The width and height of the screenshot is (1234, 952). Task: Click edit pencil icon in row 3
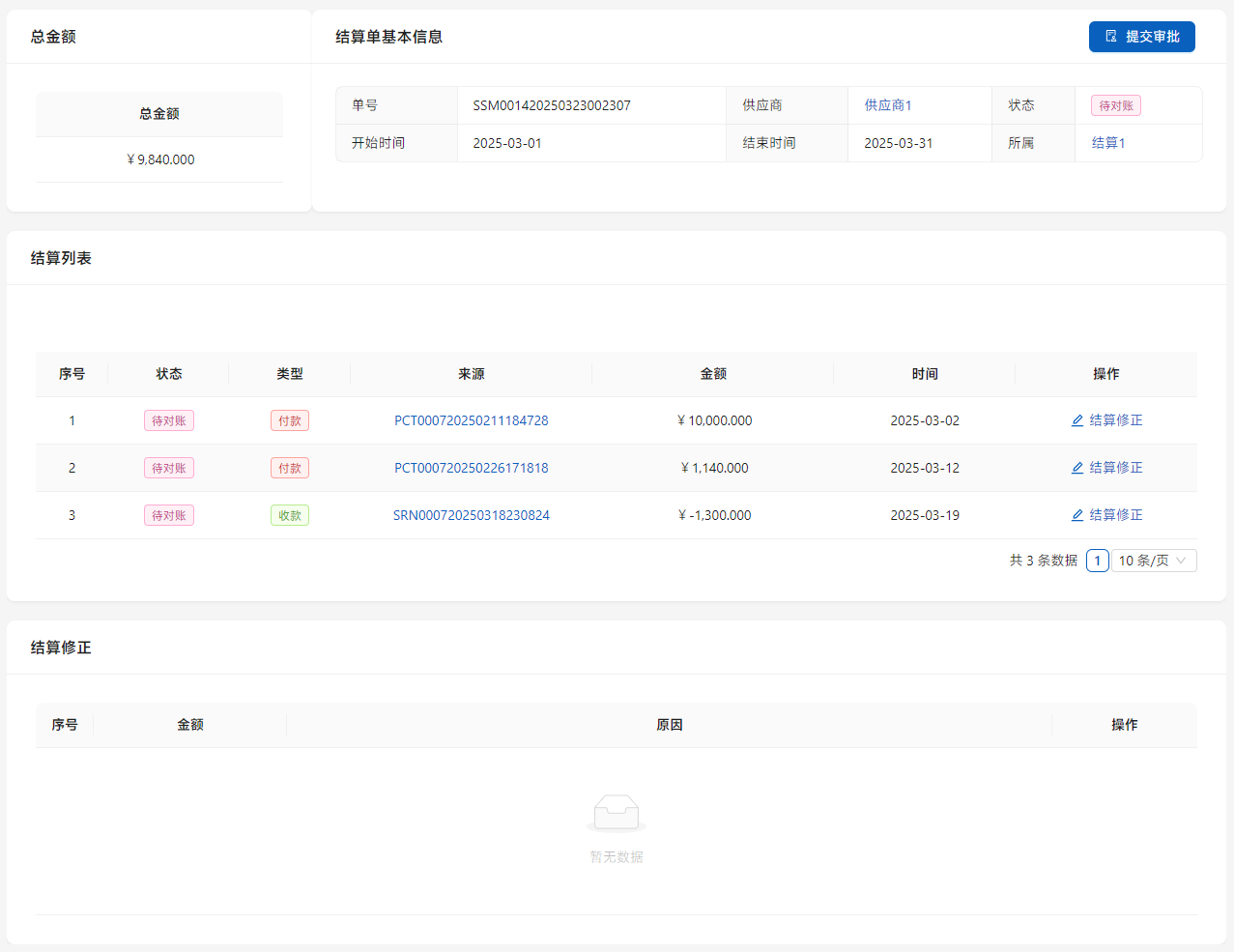click(x=1076, y=515)
